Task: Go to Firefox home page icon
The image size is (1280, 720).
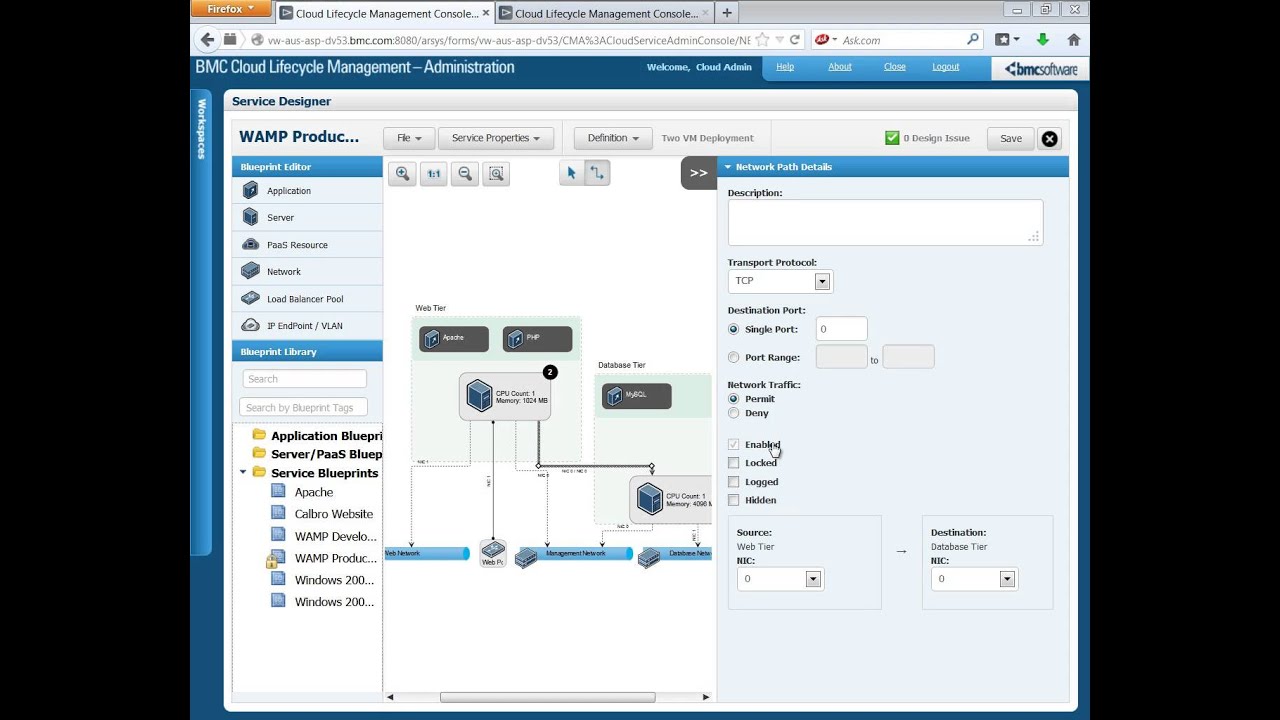Action: [1074, 40]
